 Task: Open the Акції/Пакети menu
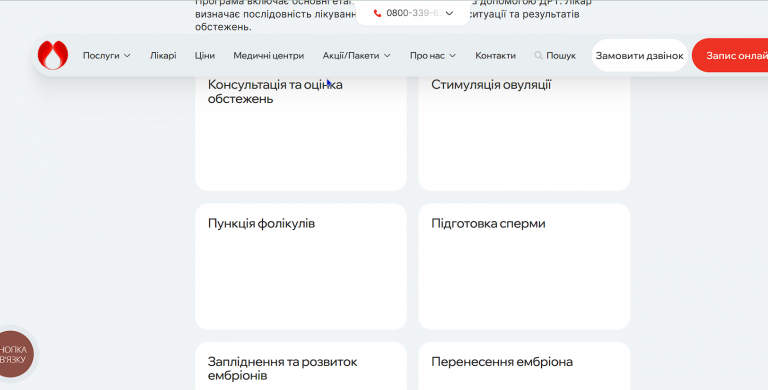(351, 55)
